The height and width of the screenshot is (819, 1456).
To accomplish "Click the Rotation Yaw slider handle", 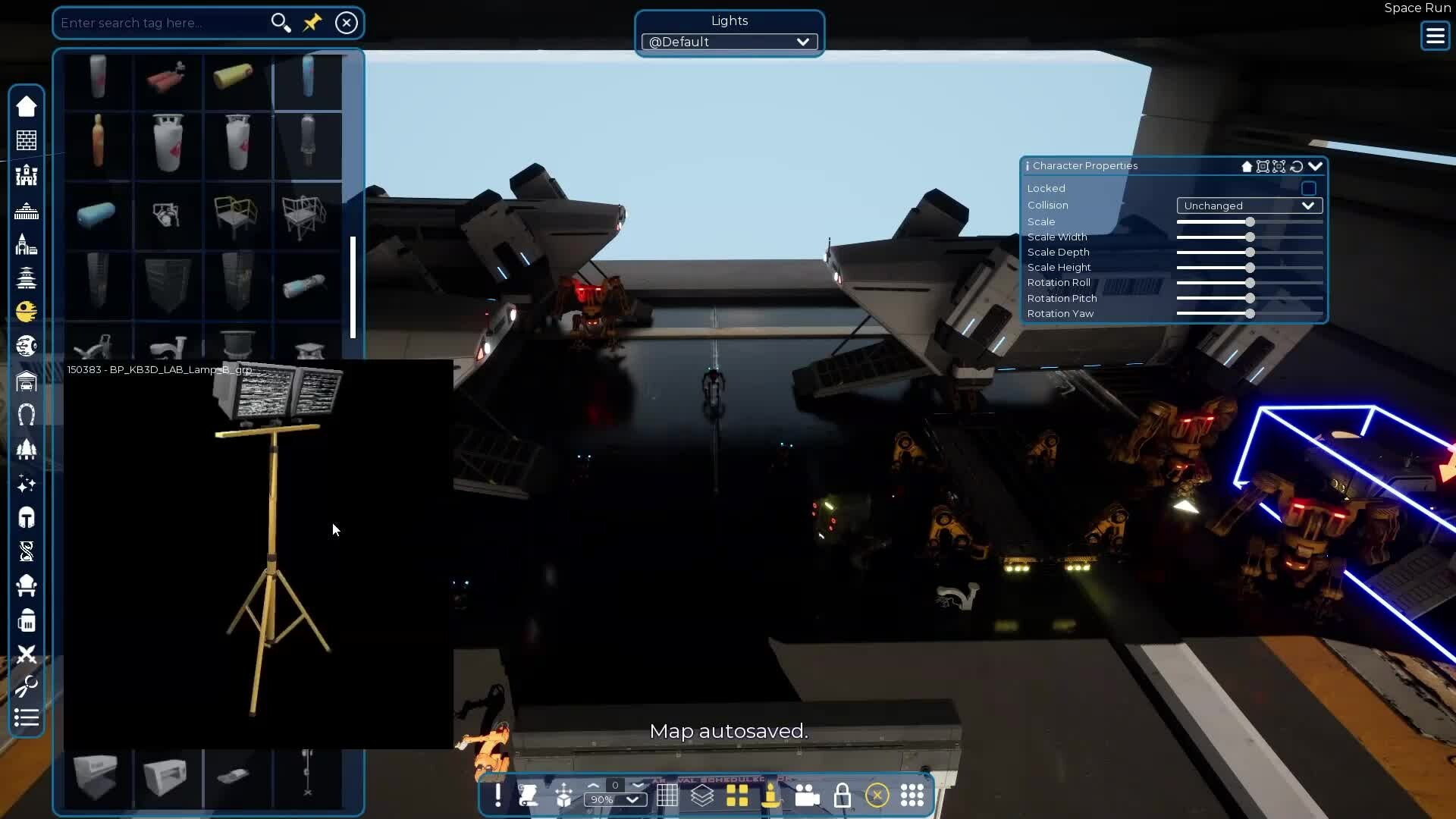I will tap(1250, 313).
